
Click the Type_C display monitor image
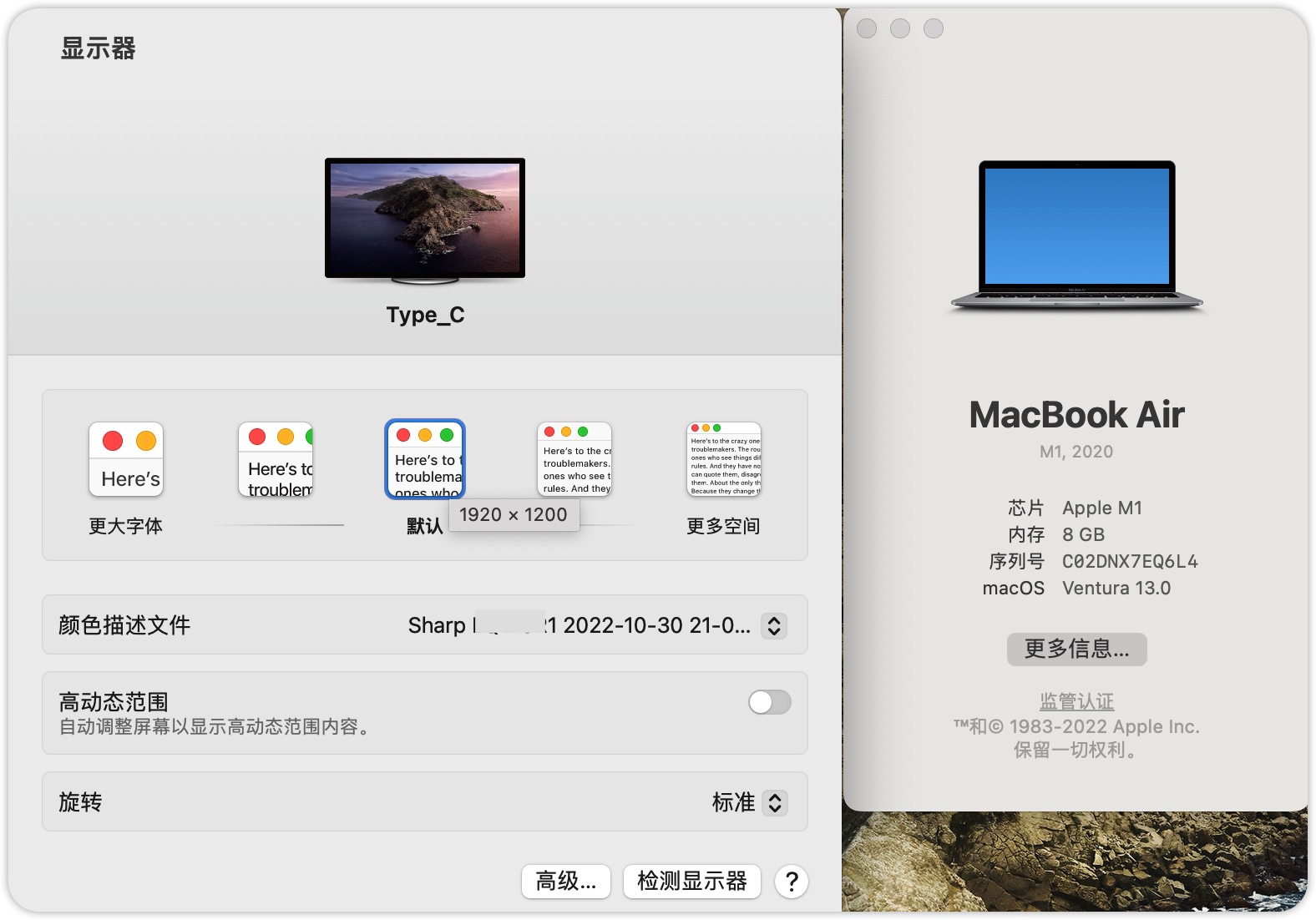coord(425,220)
